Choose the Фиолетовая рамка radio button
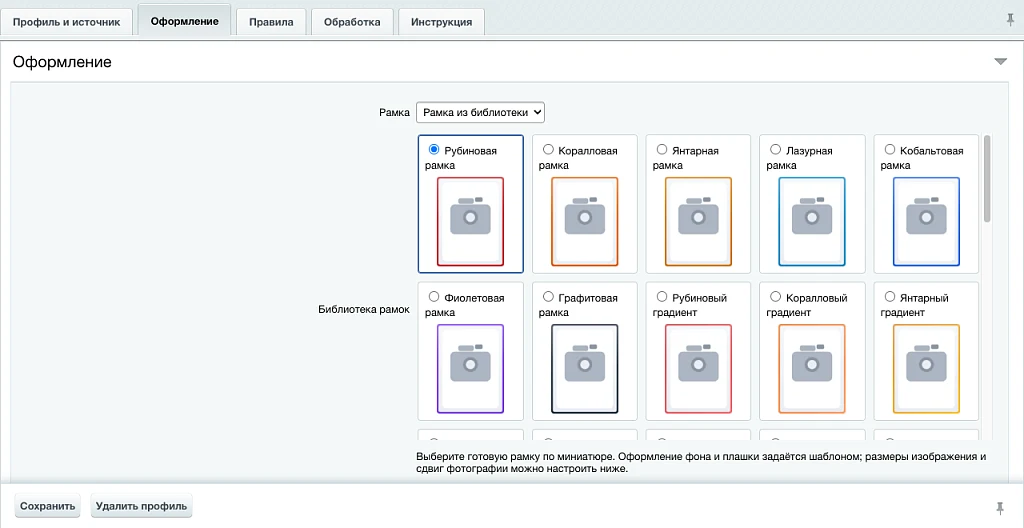Screen dimensions: 1024x528 click(x=434, y=297)
